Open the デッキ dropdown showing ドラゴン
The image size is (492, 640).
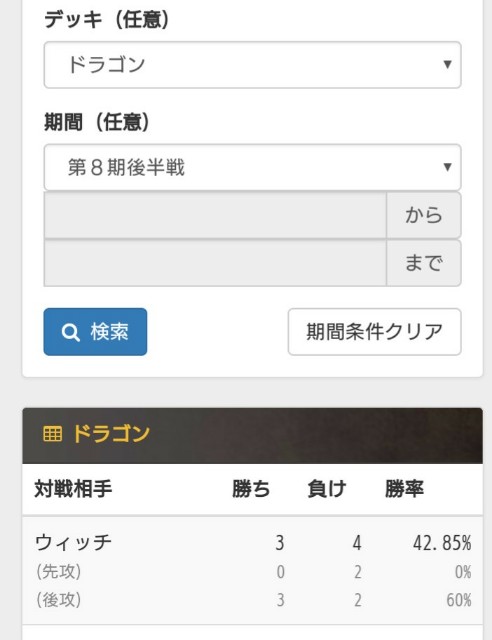252,64
